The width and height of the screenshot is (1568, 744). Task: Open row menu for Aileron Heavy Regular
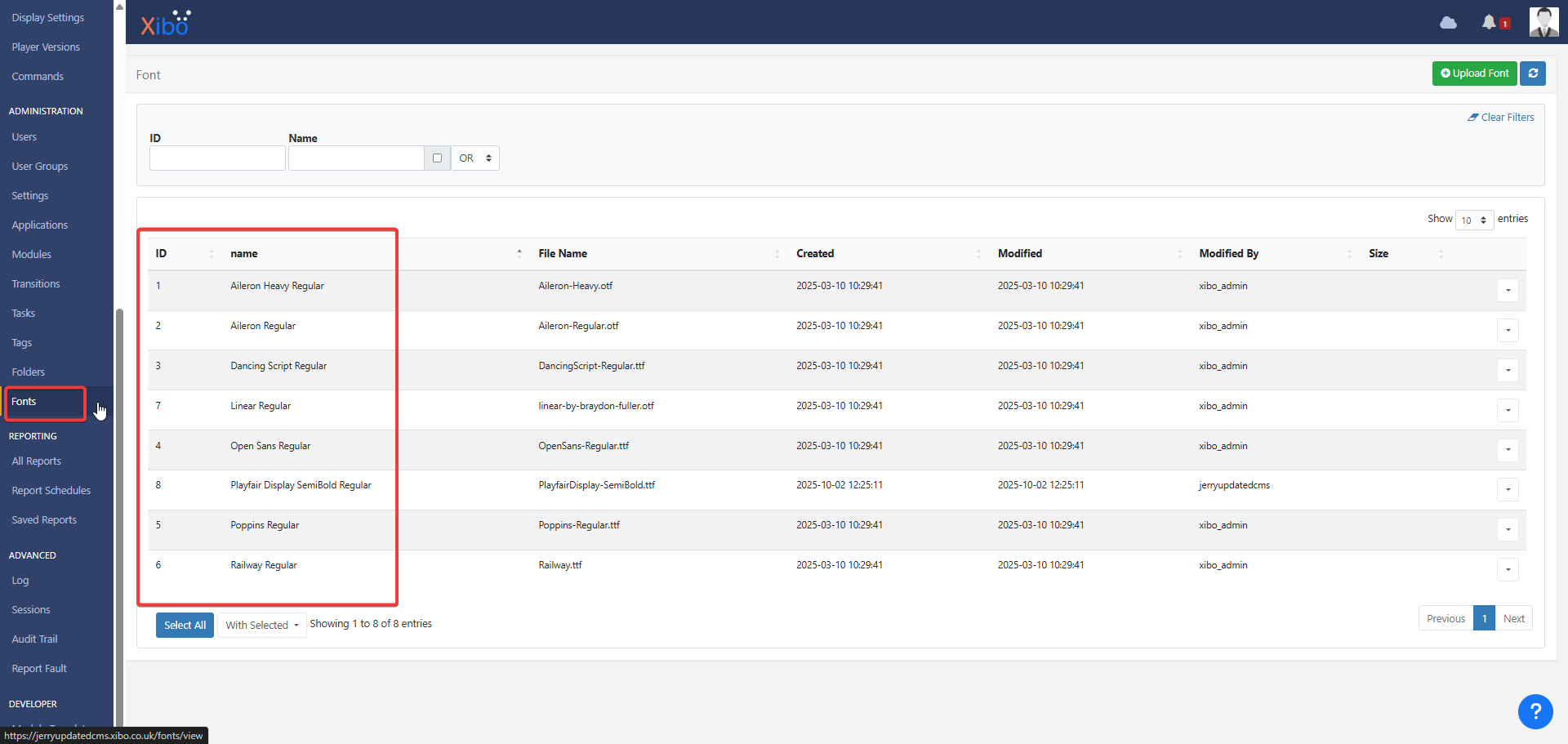[x=1508, y=290]
